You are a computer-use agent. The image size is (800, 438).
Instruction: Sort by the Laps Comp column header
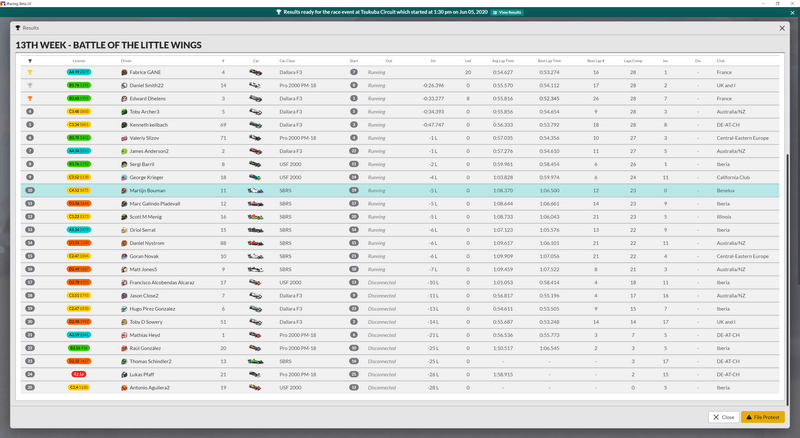[633, 61]
